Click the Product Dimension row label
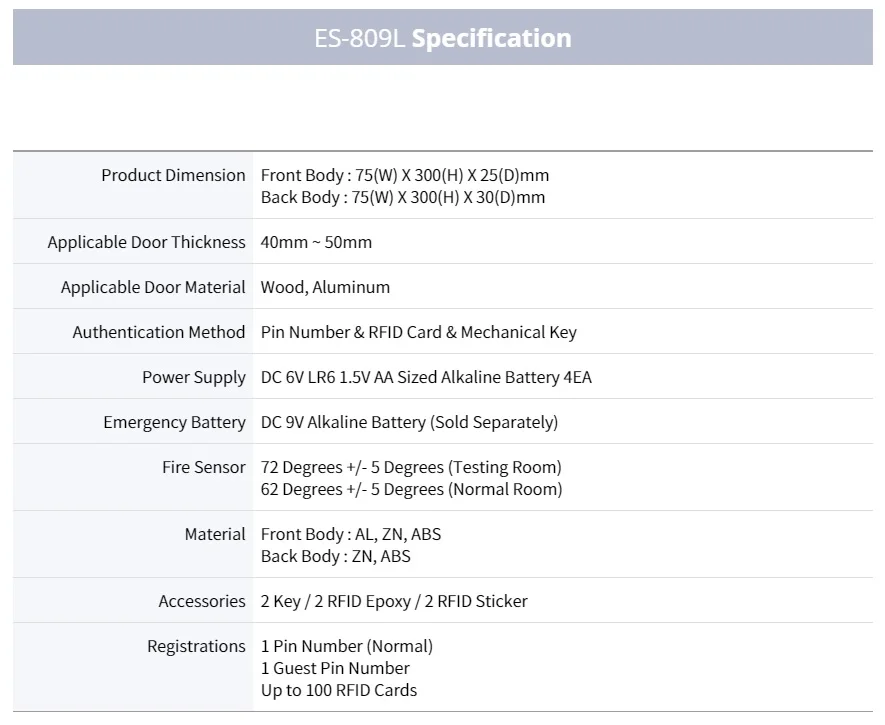885x725 pixels. point(173,175)
